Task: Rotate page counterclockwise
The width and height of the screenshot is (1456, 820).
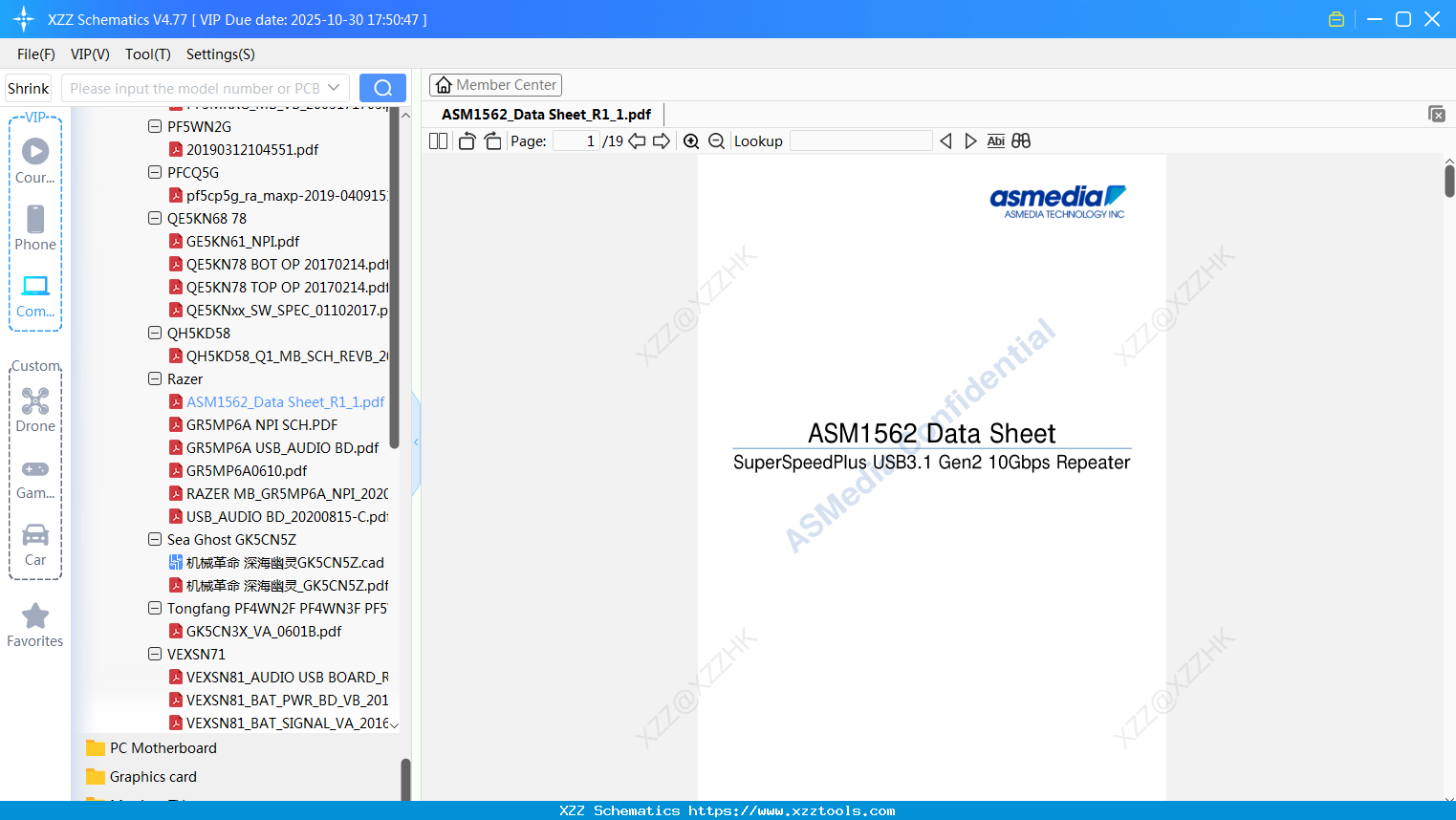Action: point(467,141)
